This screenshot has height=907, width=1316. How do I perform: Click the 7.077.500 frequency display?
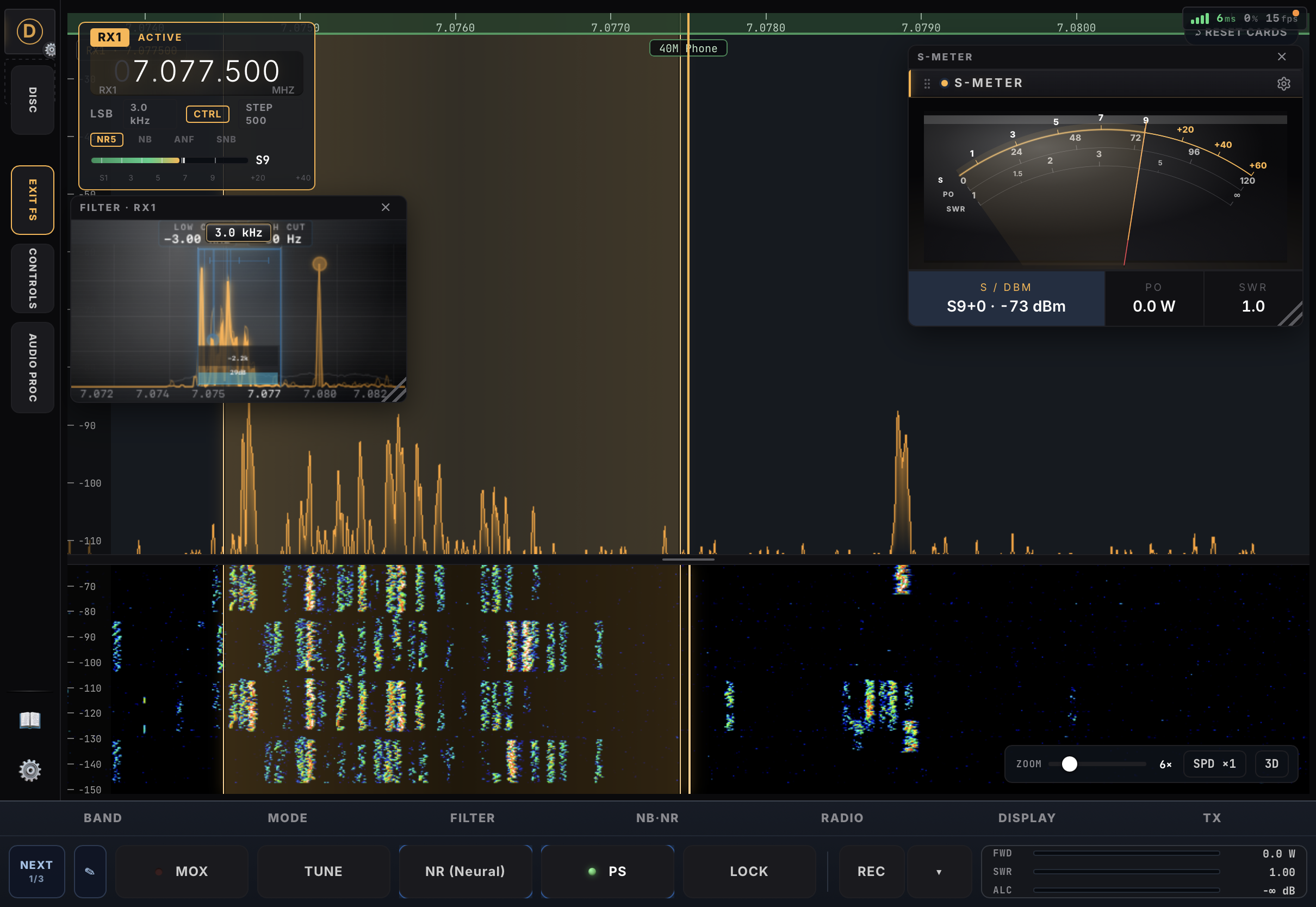[197, 72]
